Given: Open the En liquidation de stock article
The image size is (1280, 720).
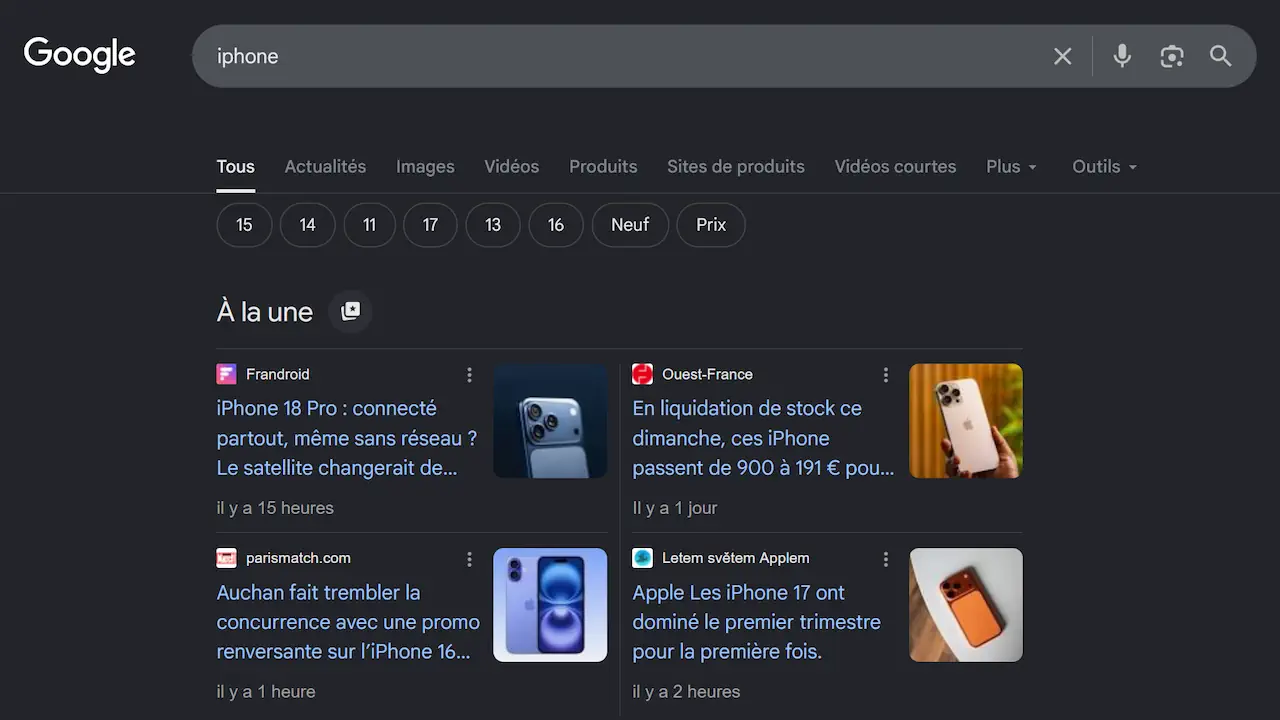Looking at the screenshot, I should [763, 438].
